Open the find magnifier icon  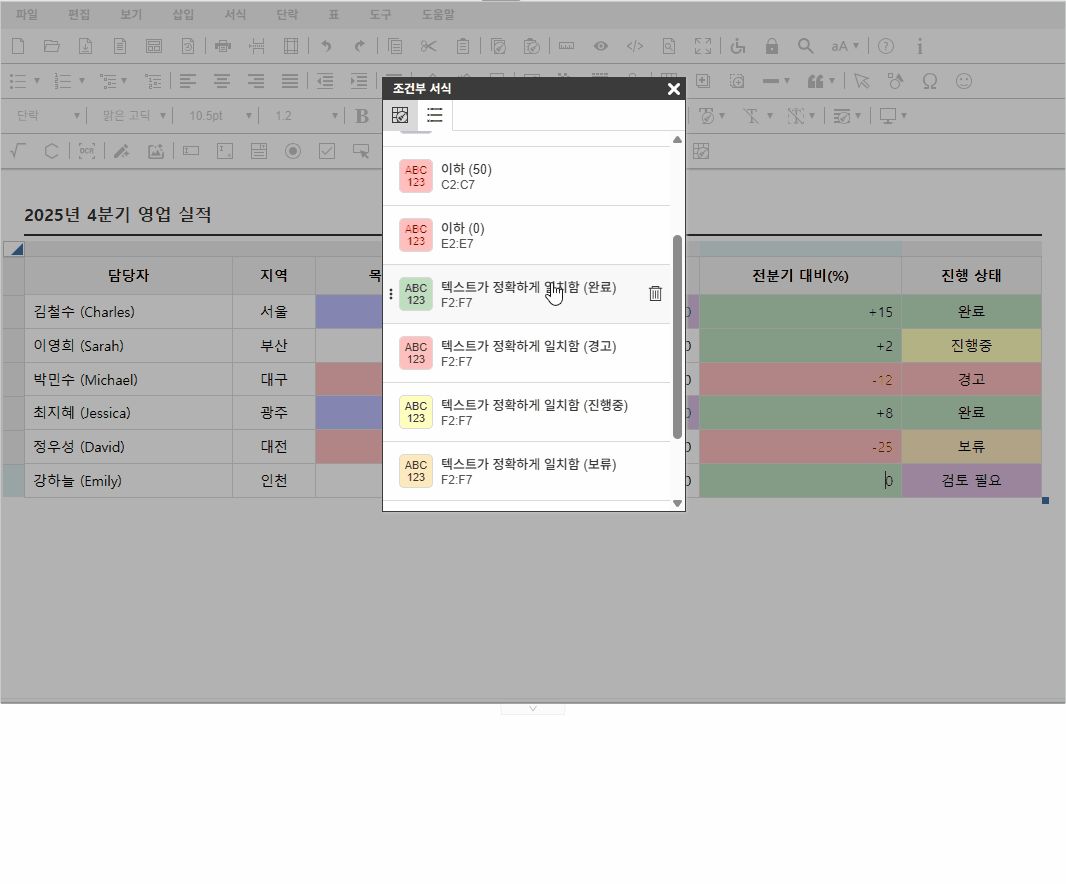click(x=806, y=46)
